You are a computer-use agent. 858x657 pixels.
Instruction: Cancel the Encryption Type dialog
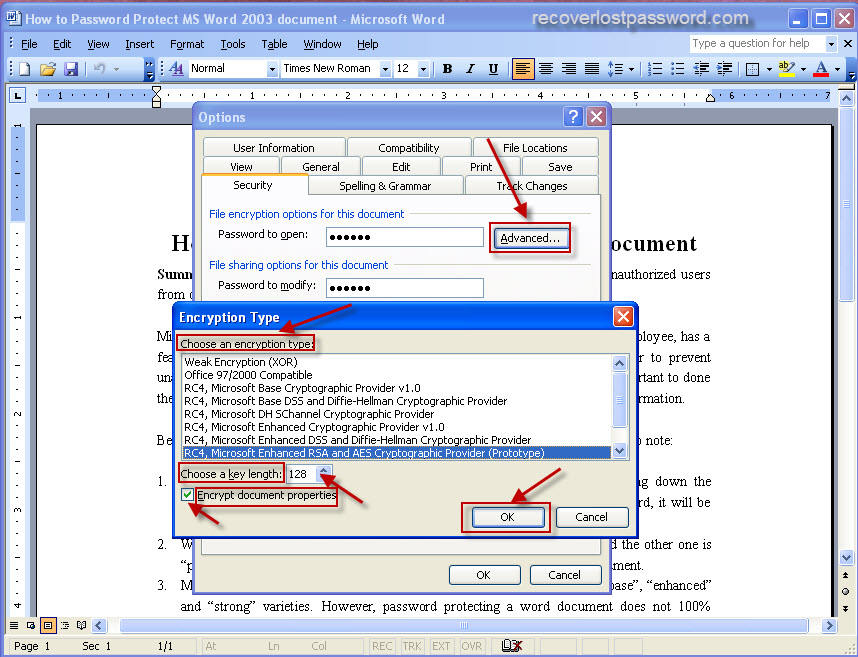(592, 517)
